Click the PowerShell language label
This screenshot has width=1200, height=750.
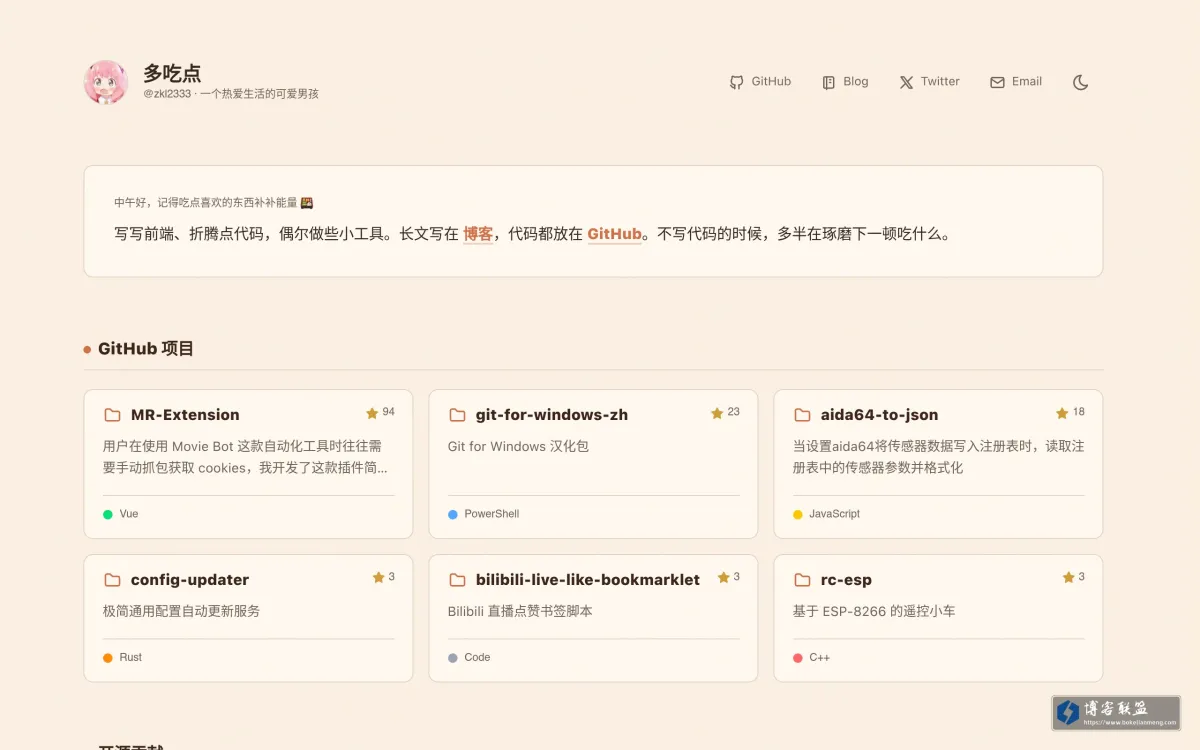[x=492, y=514]
